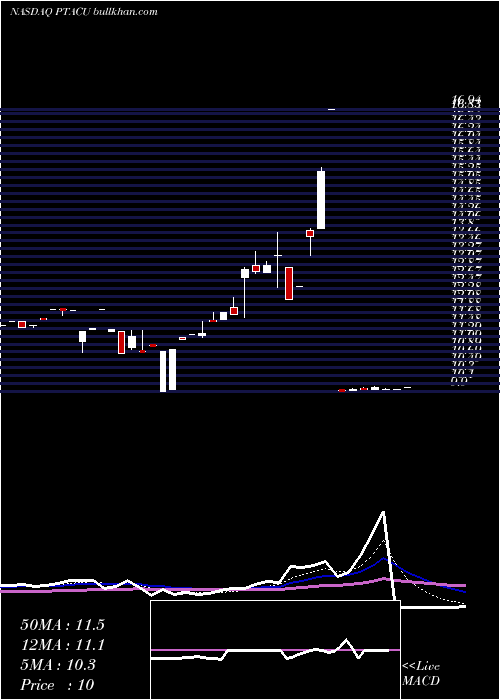Click the tall red candlestick before the final rally

289,283
